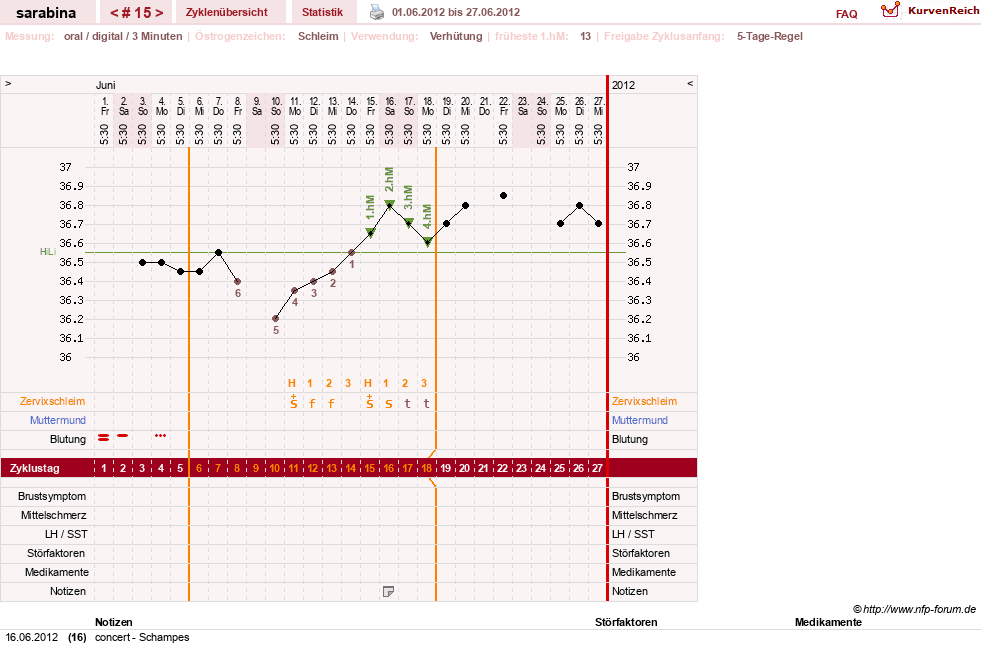Click the temperature point on day 7
The image size is (981, 661).
[x=218, y=253]
